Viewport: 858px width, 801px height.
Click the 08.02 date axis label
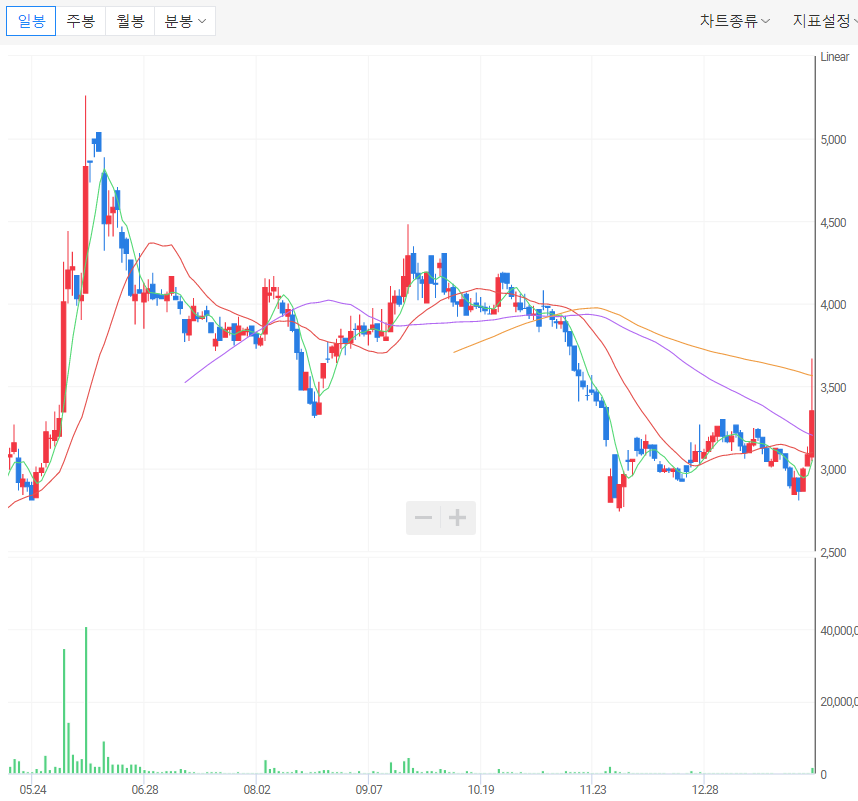(257, 790)
